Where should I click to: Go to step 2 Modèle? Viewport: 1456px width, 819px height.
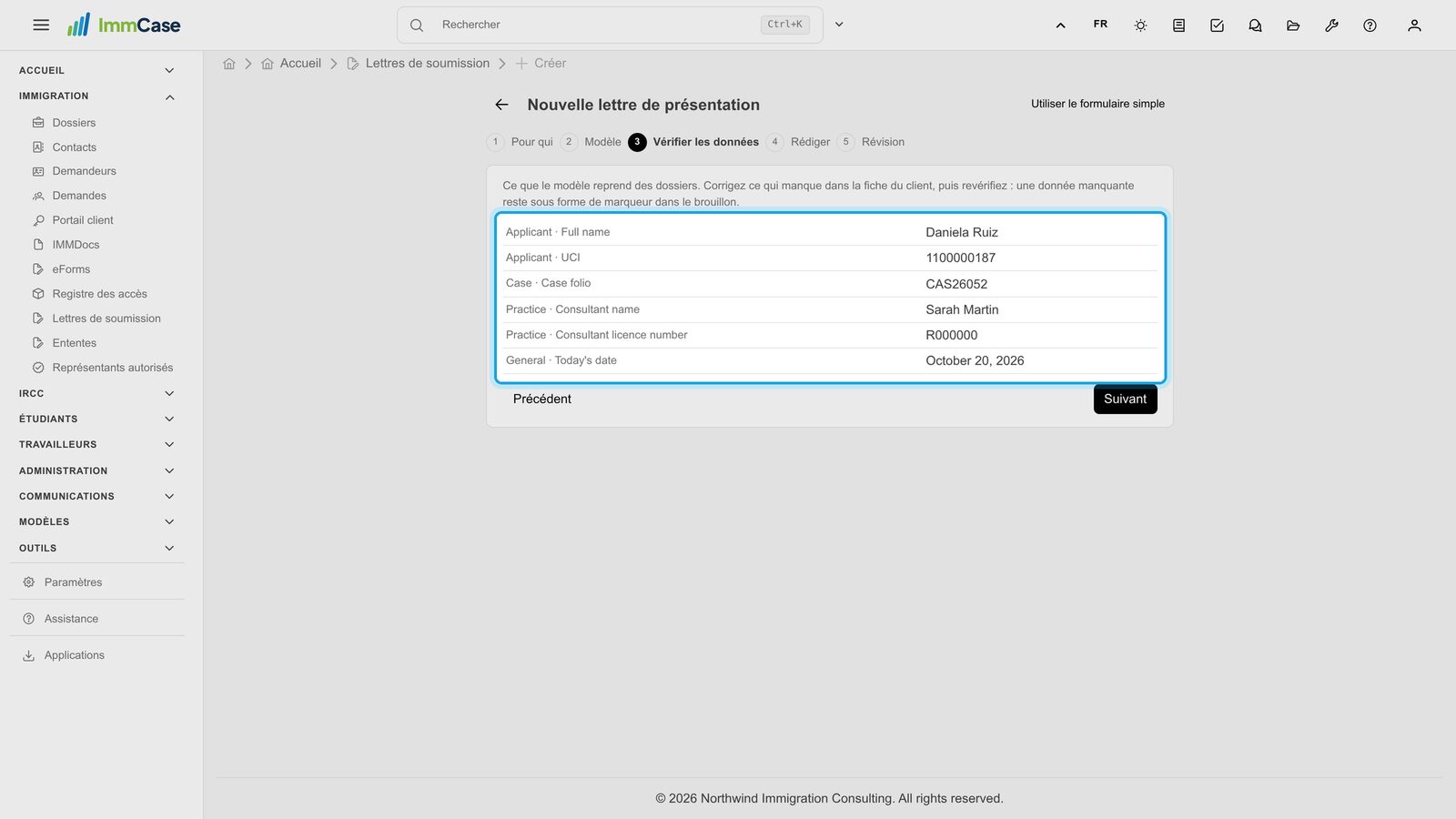click(591, 142)
